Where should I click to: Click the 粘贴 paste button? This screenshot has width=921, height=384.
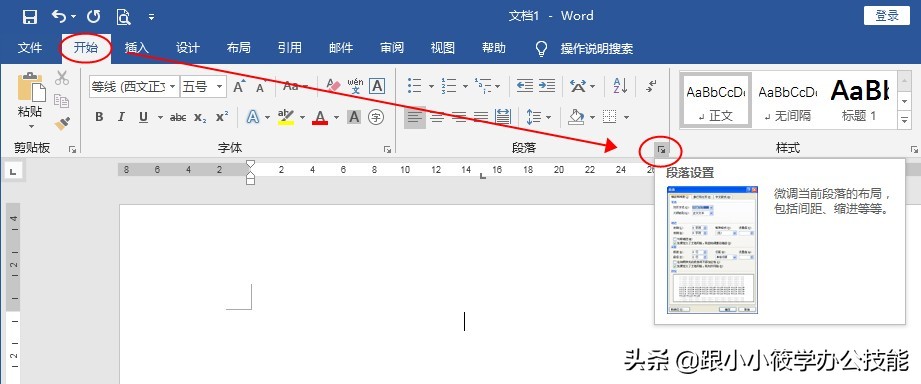tap(31, 100)
